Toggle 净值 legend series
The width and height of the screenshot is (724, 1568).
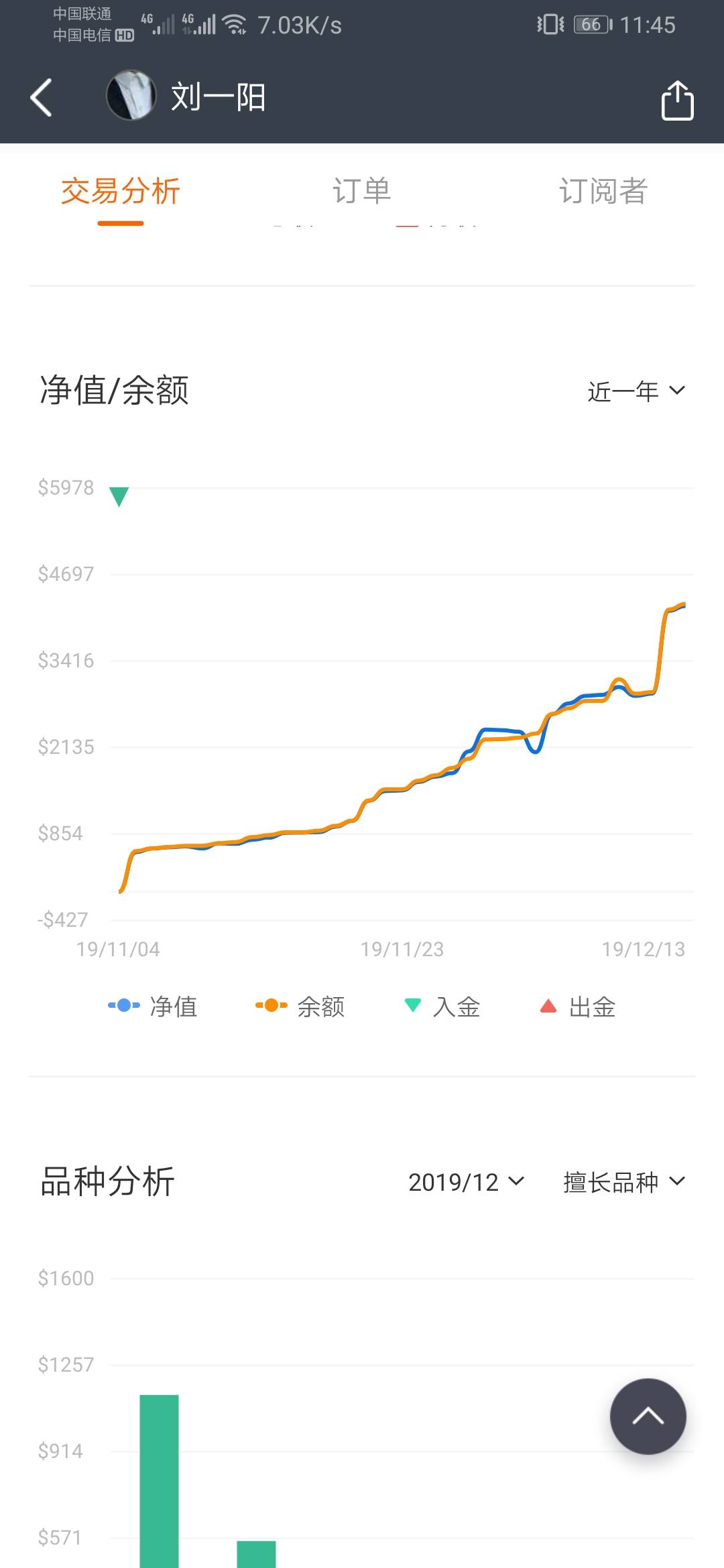(154, 1006)
